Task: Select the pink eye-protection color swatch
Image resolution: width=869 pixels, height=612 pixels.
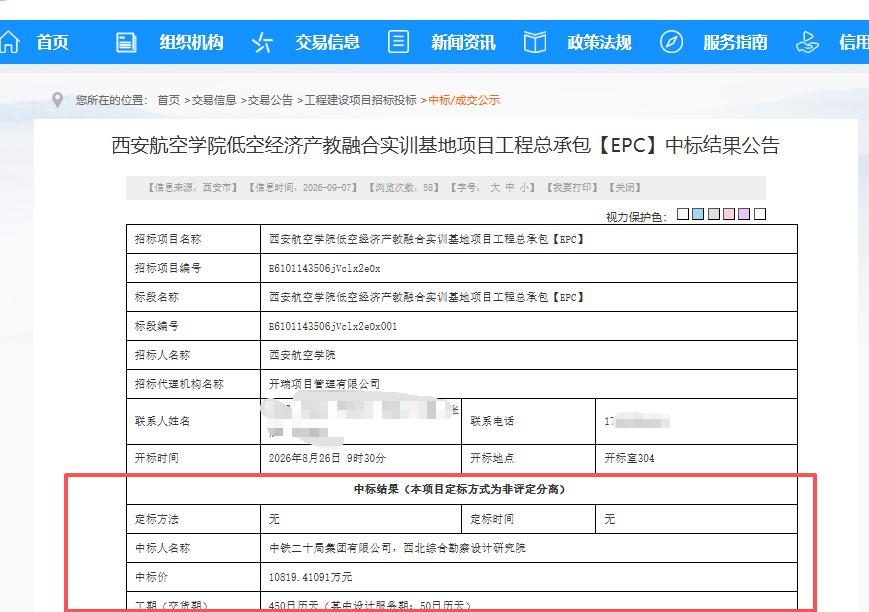Action: pos(729,214)
